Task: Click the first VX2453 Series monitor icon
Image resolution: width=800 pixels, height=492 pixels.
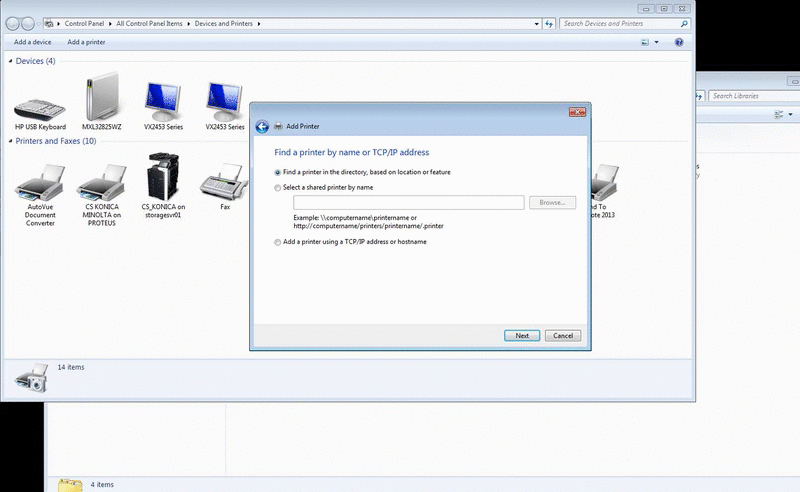Action: 163,101
